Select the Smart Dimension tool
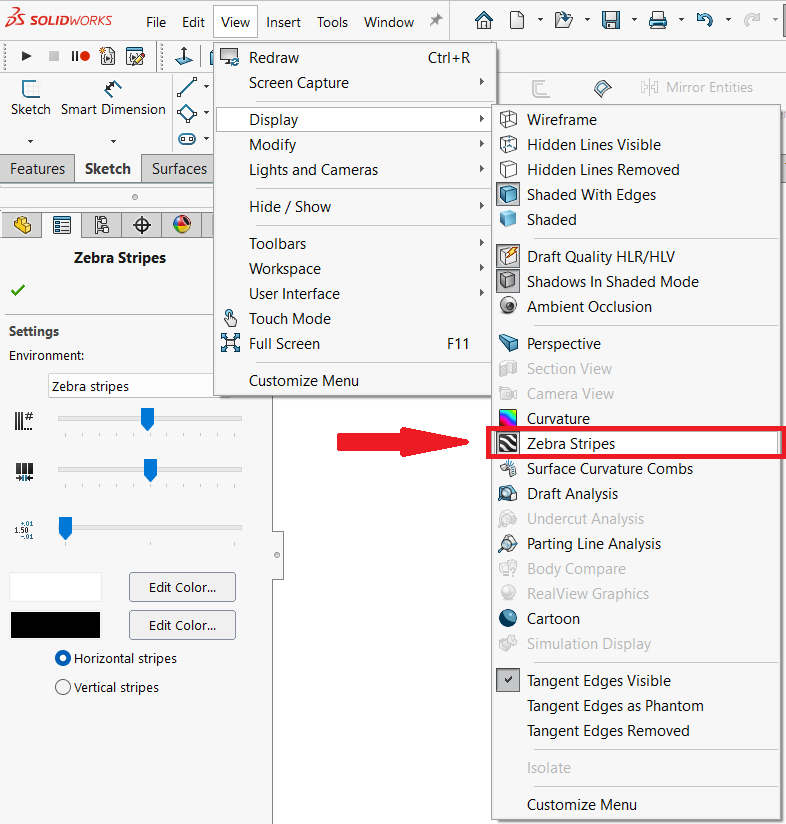Viewport: 786px width, 824px height. pyautogui.click(x=113, y=98)
